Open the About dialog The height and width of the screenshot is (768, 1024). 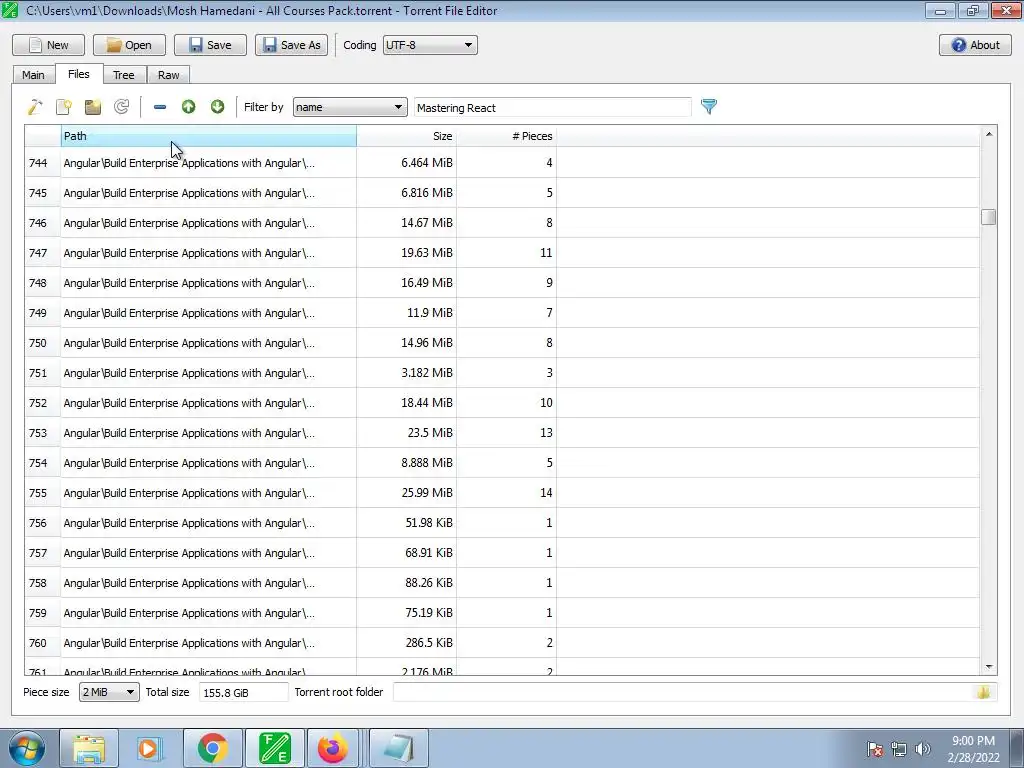(975, 45)
